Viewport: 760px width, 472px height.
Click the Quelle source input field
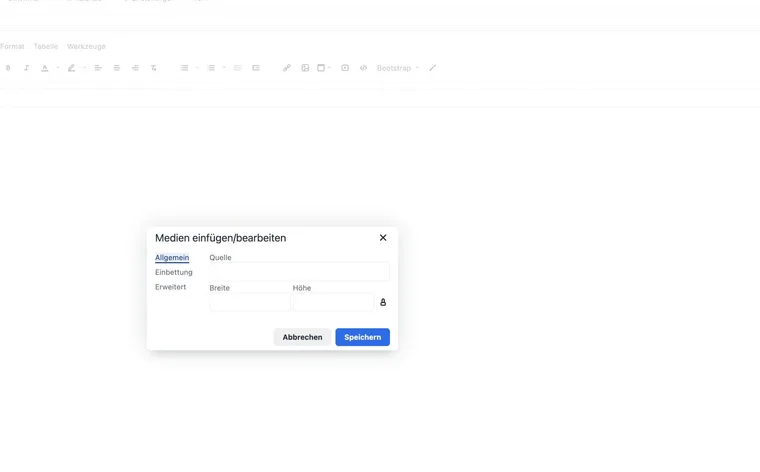300,272
